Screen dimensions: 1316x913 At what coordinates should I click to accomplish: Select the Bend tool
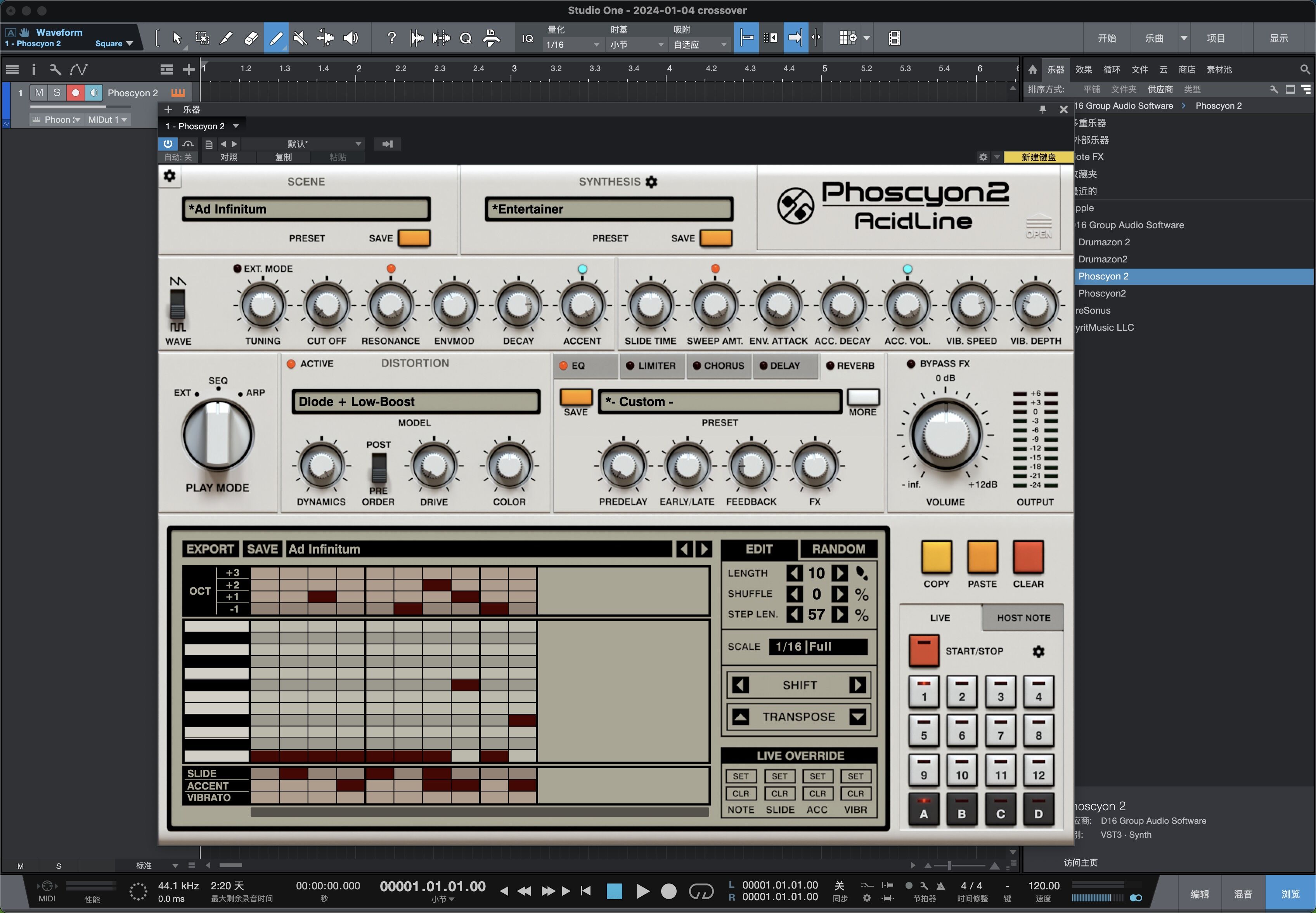coord(325,38)
